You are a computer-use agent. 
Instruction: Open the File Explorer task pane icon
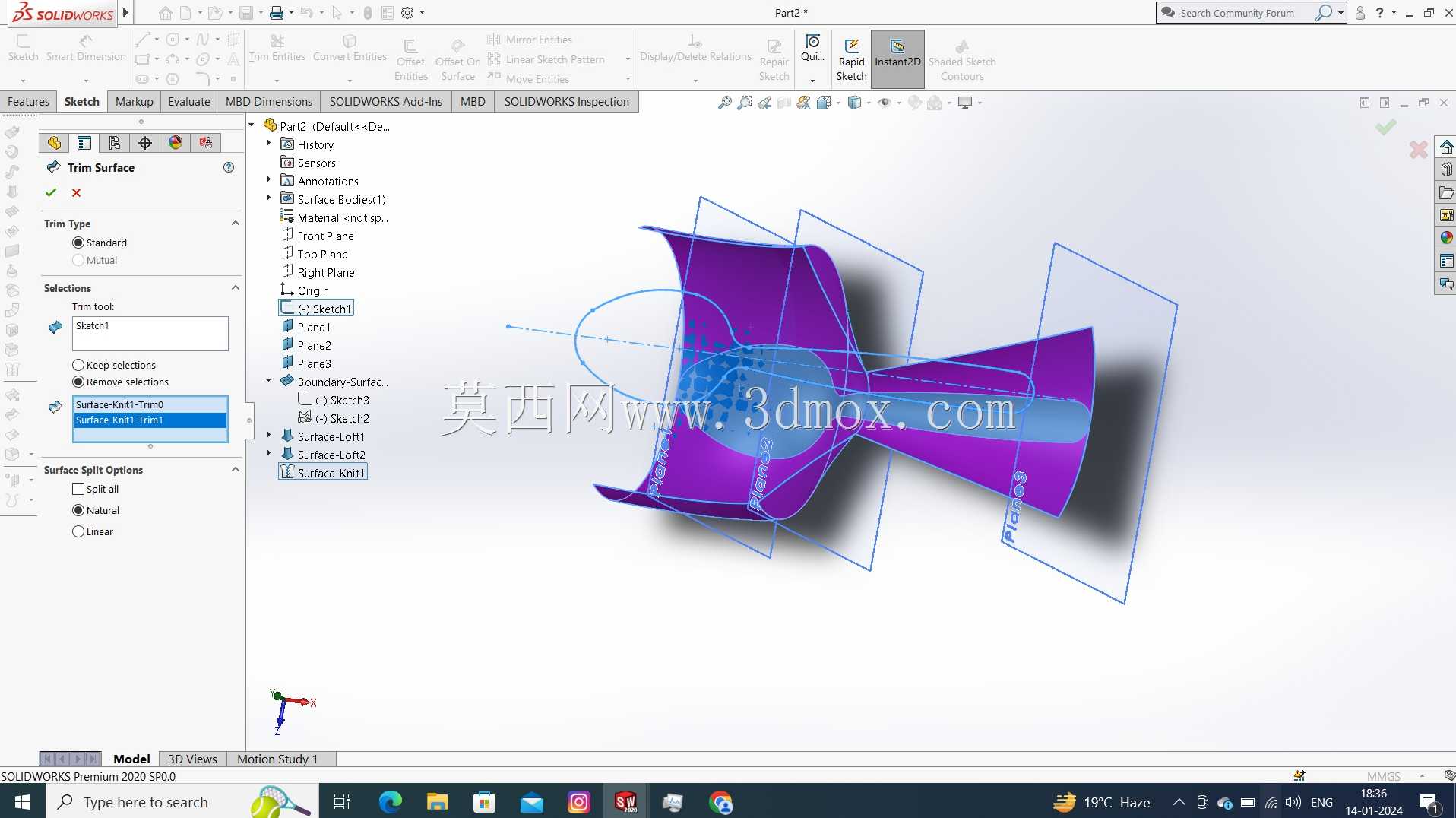(x=1446, y=192)
